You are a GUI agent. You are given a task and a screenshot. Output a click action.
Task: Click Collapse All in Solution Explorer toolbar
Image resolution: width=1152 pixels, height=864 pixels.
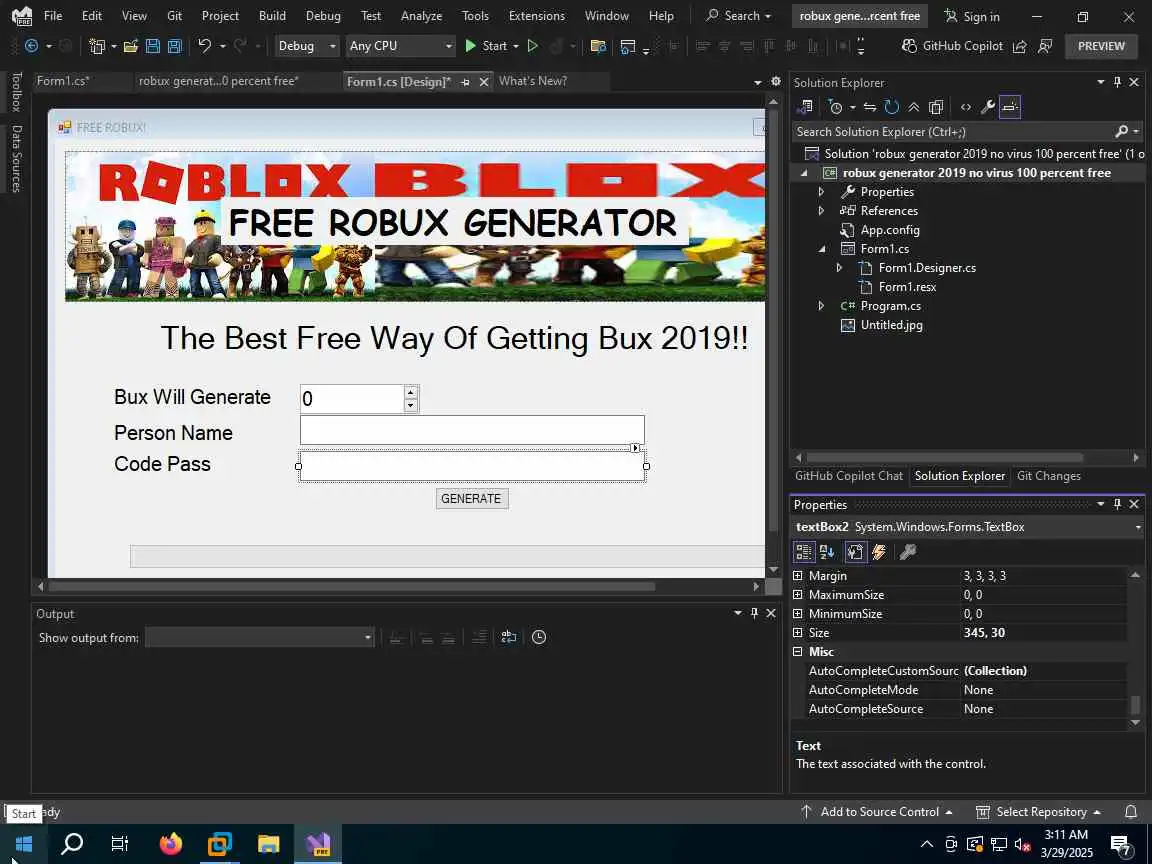(x=913, y=107)
